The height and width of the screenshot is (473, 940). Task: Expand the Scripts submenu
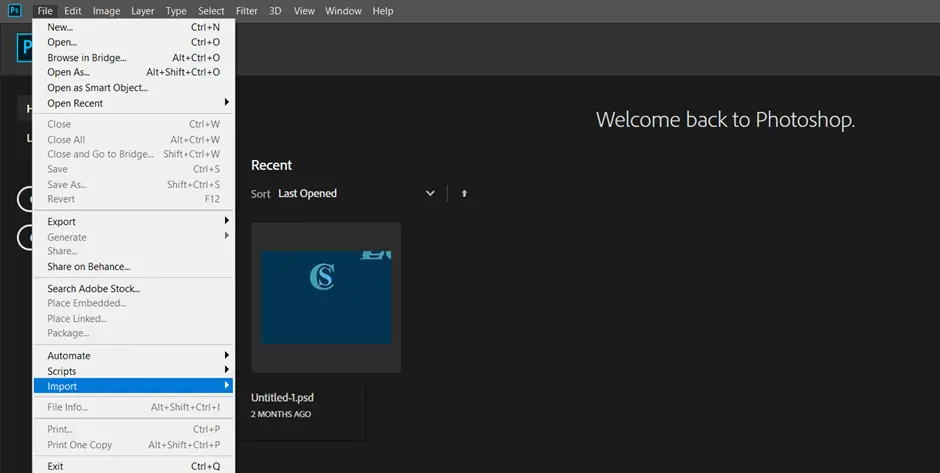click(134, 371)
